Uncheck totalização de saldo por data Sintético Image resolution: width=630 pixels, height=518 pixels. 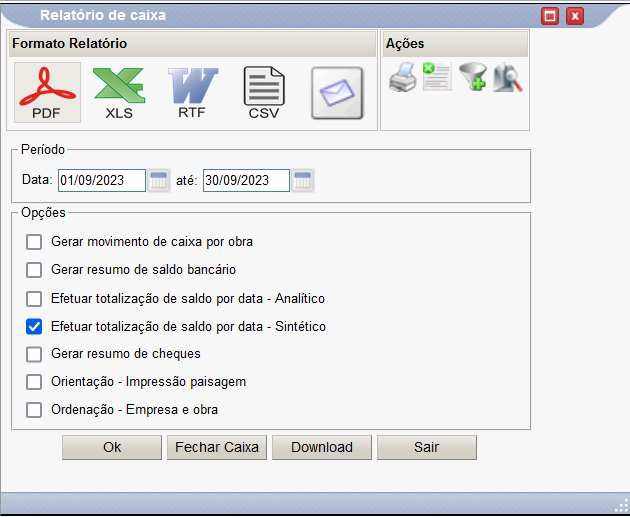coord(34,327)
